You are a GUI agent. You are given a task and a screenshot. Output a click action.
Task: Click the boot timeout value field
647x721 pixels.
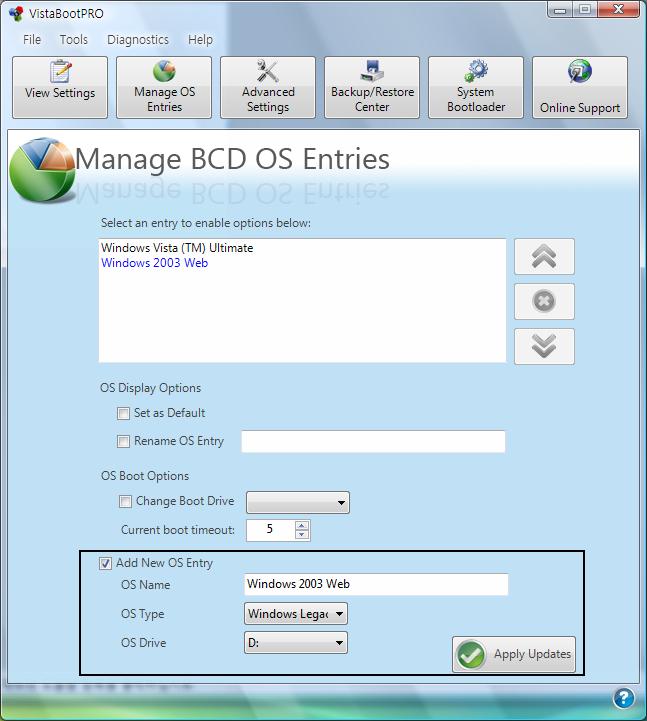[x=271, y=530]
